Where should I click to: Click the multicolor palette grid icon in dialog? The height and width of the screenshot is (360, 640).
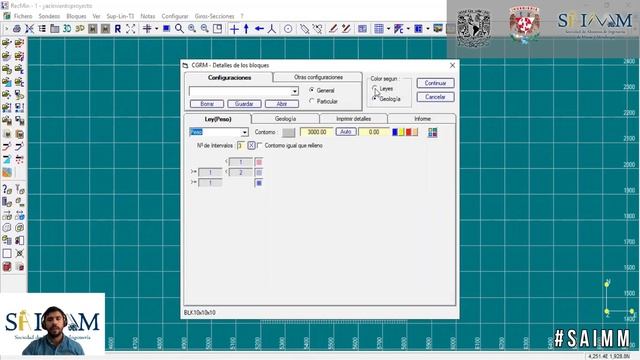[x=433, y=132]
